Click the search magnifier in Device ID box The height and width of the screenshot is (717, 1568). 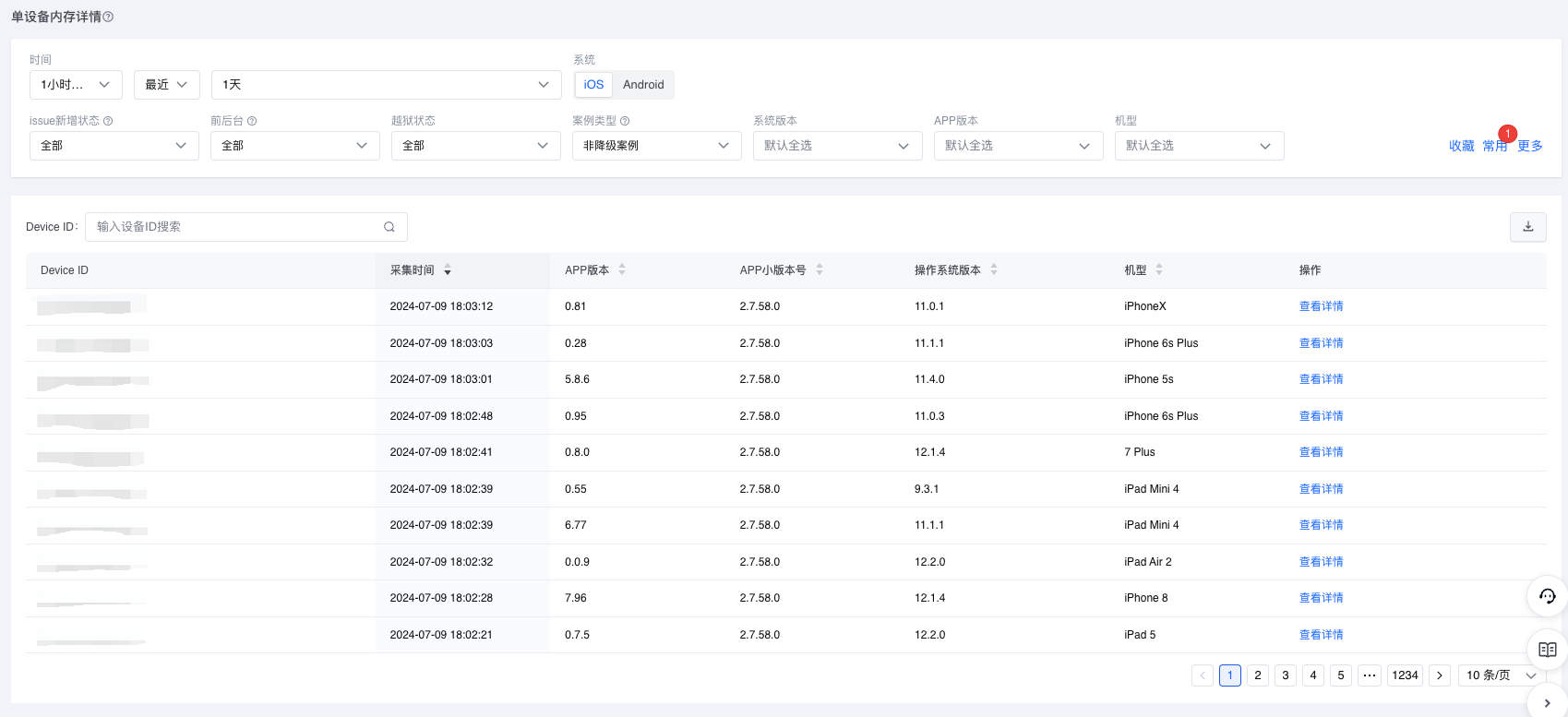(x=389, y=227)
